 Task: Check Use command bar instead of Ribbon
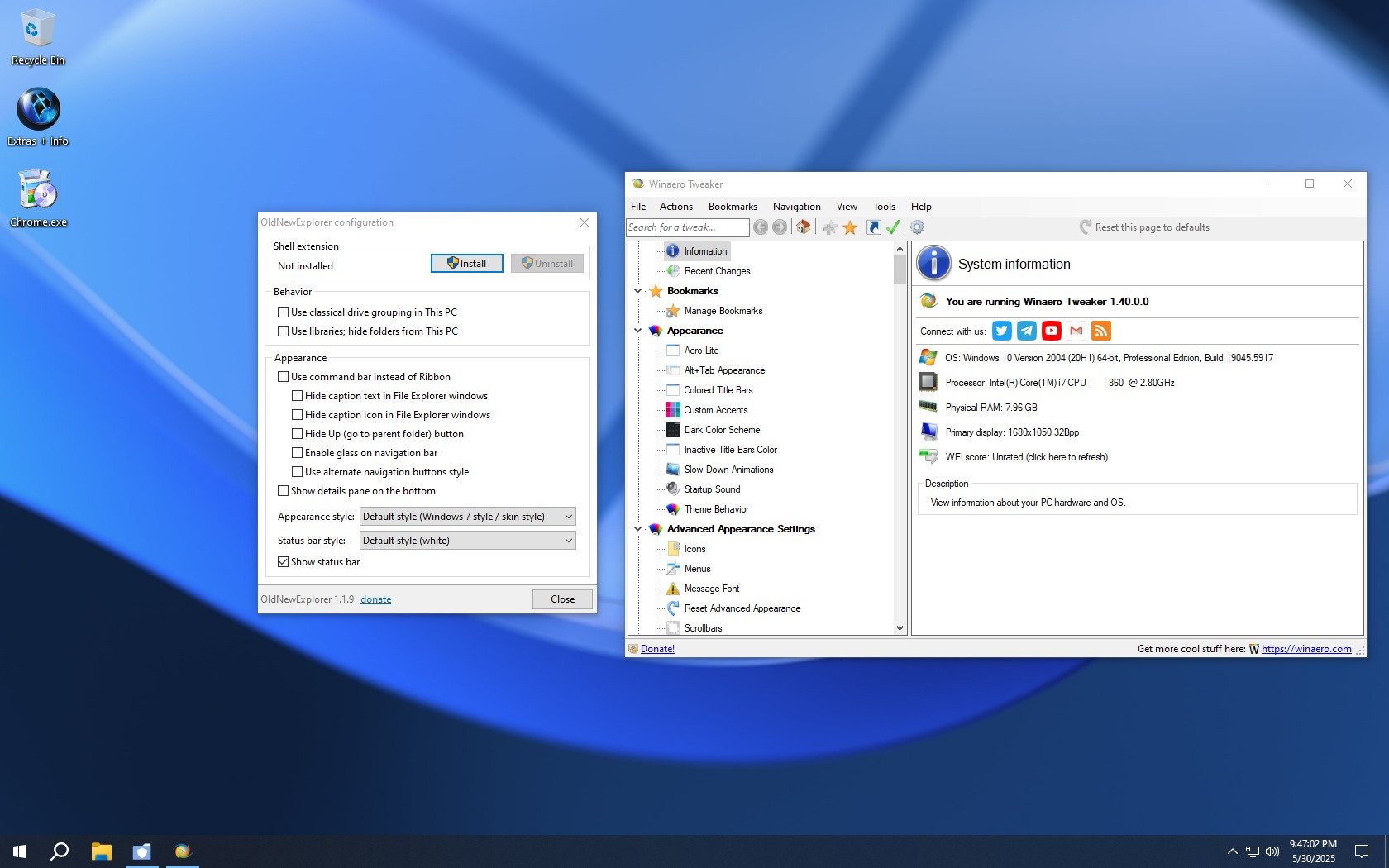coord(284,377)
